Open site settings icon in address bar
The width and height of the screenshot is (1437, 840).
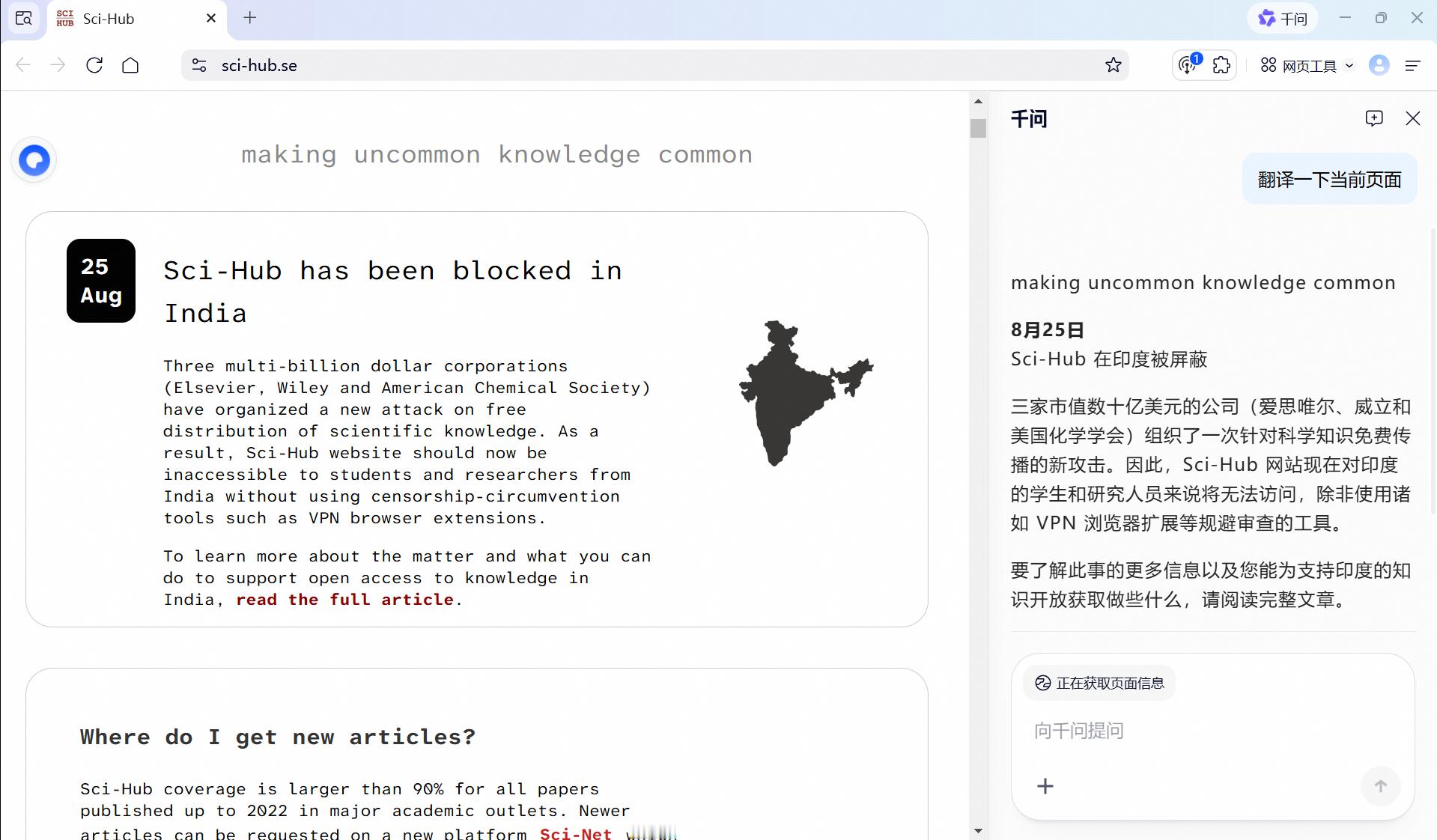pyautogui.click(x=199, y=65)
